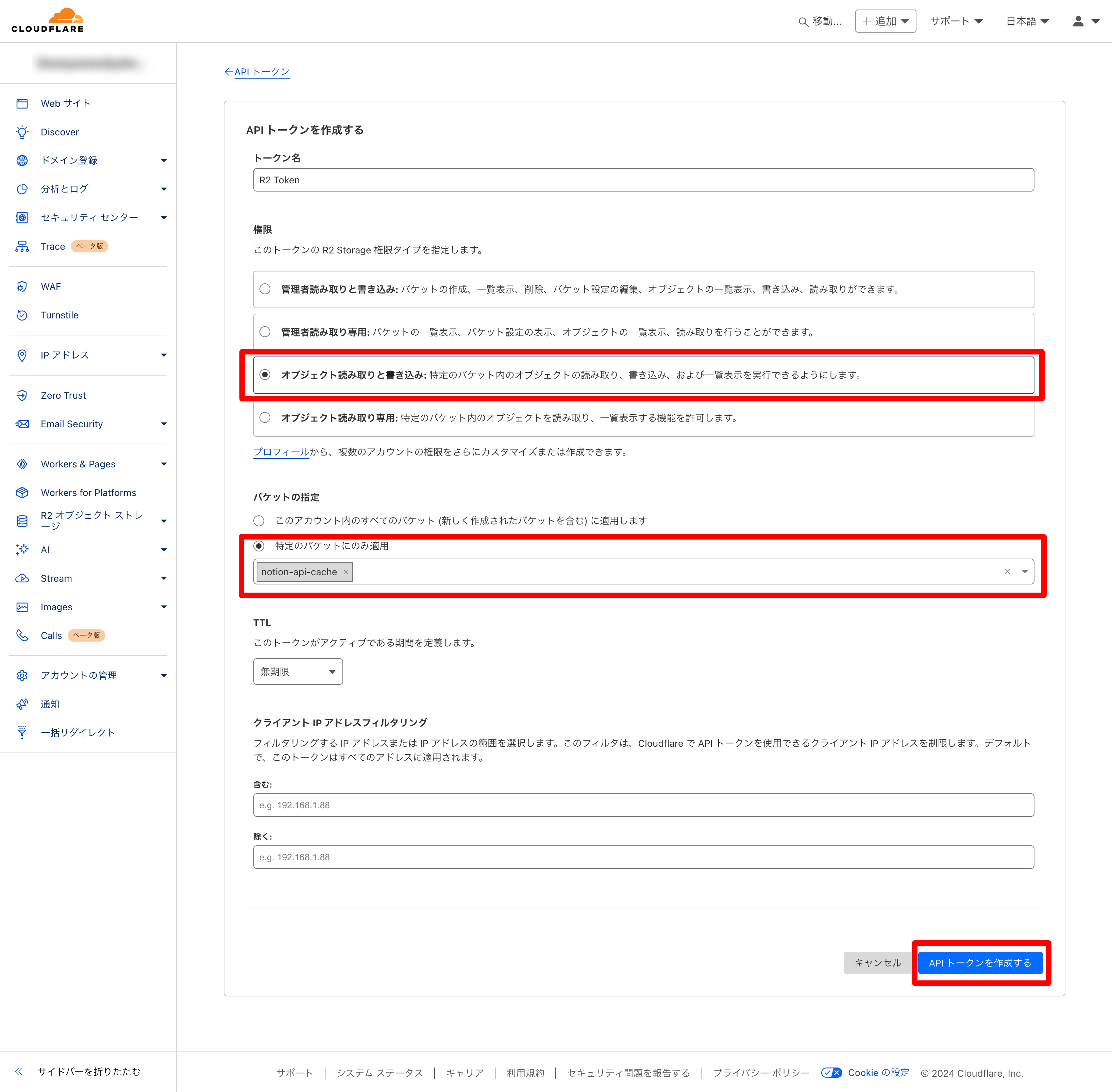Open the プロフィール link
This screenshot has height=1092, width=1112.
click(x=282, y=452)
